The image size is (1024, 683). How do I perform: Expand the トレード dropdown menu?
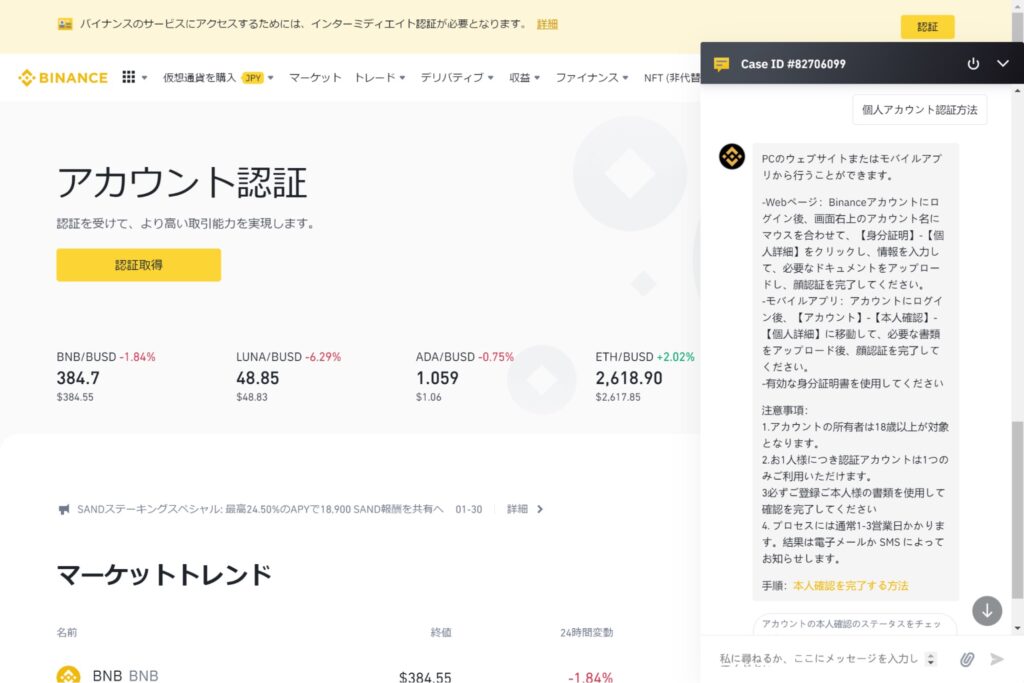click(379, 78)
